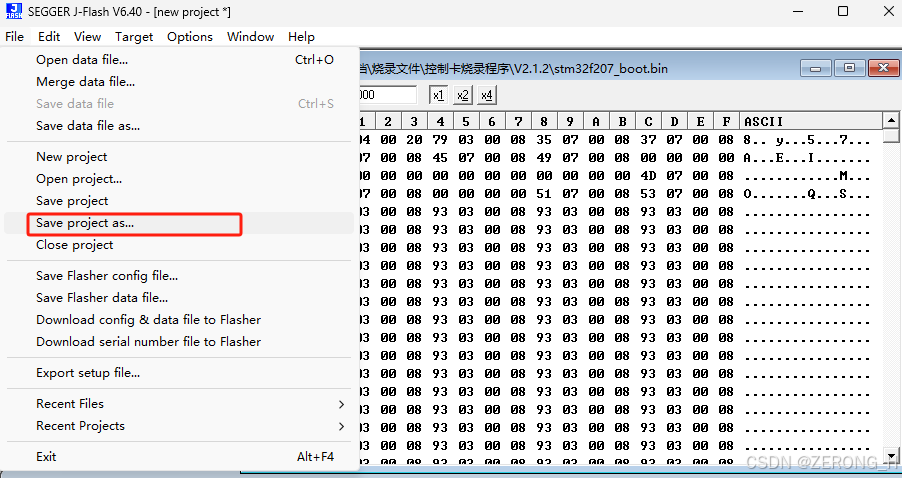Close the stm32f207_boot.bin child window
The image size is (902, 478).
(883, 68)
